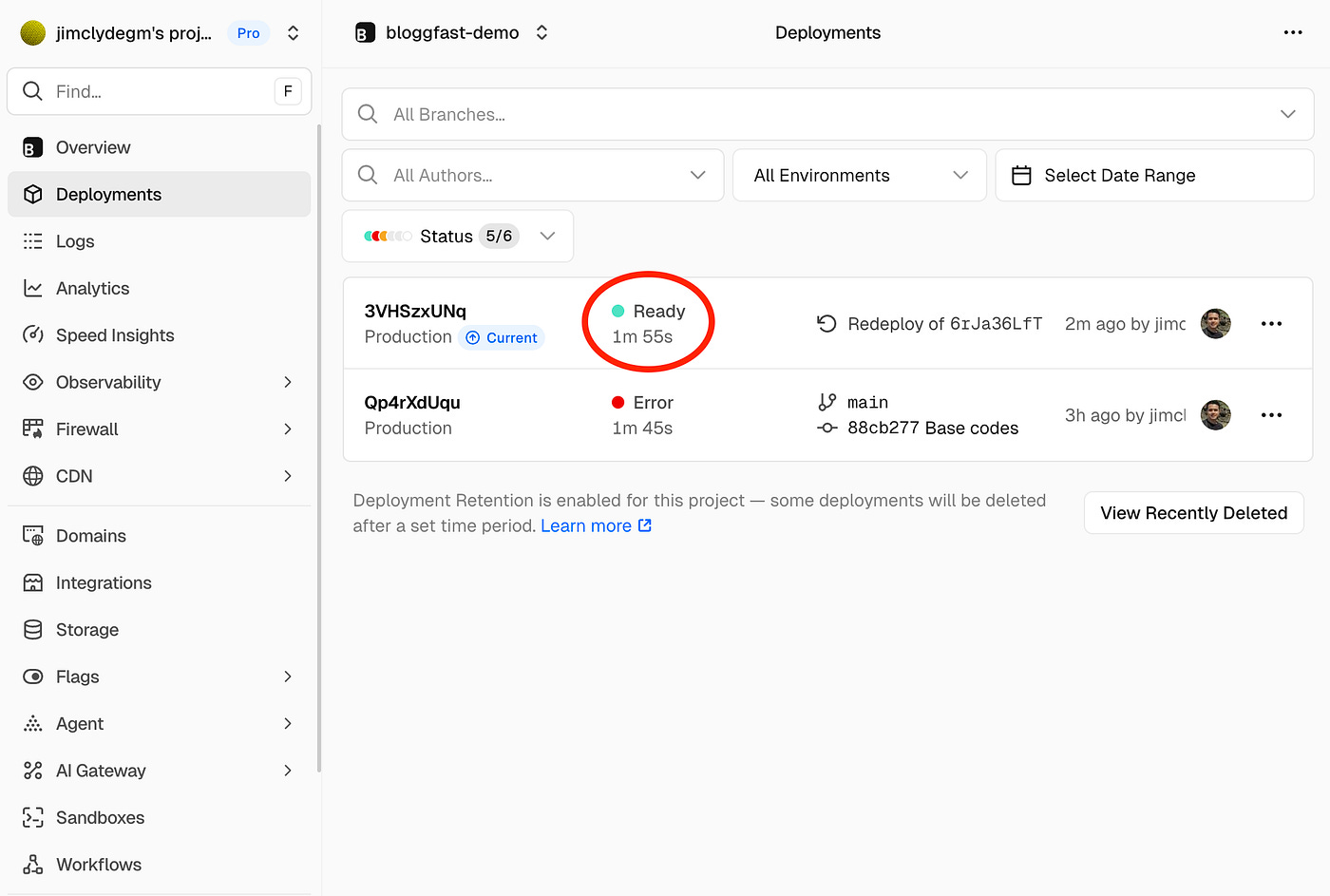The height and width of the screenshot is (896, 1330).
Task: Click Redeploy of 6rJa36LfT text
Action: point(944,324)
